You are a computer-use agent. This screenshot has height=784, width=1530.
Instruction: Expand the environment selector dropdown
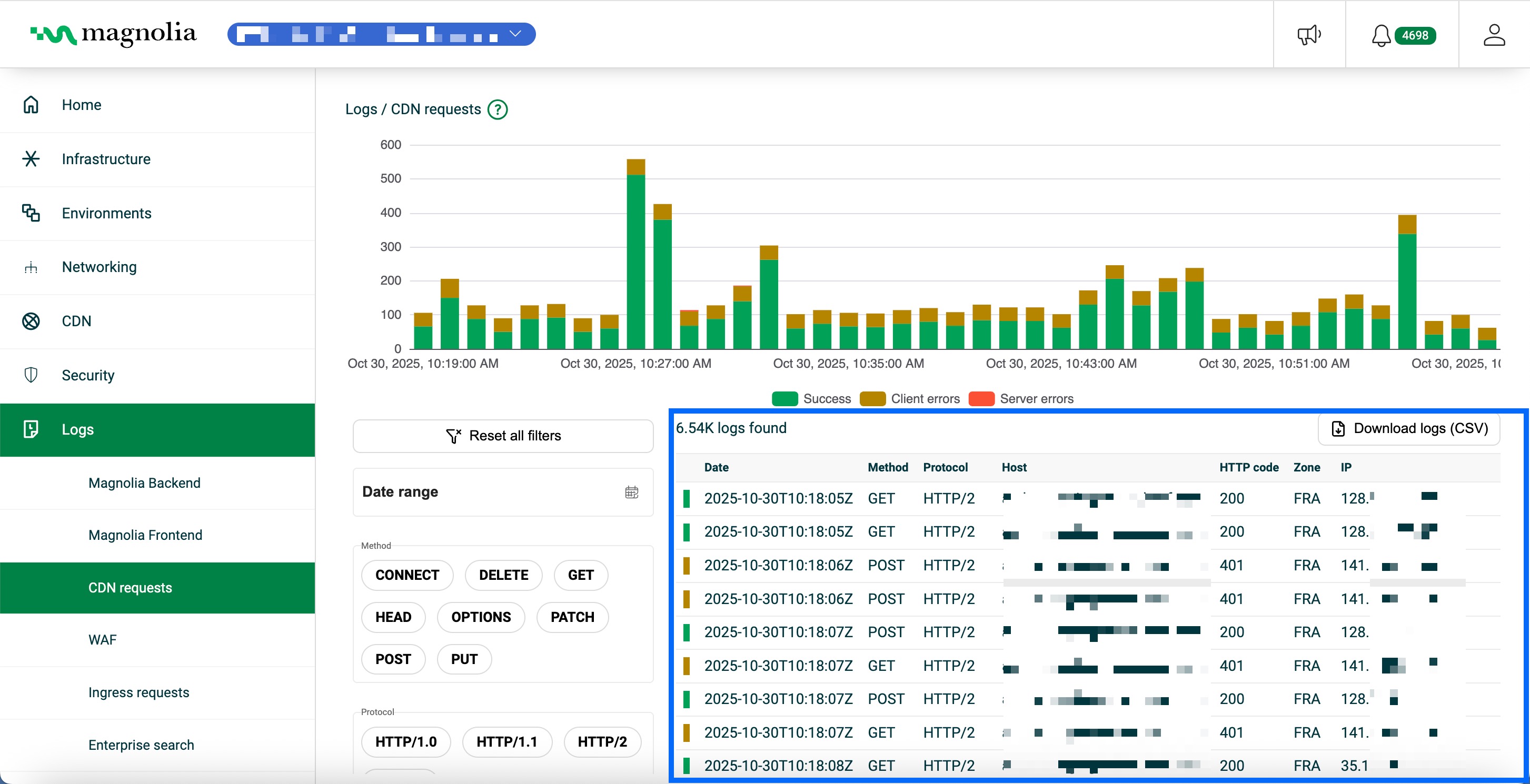tap(515, 34)
